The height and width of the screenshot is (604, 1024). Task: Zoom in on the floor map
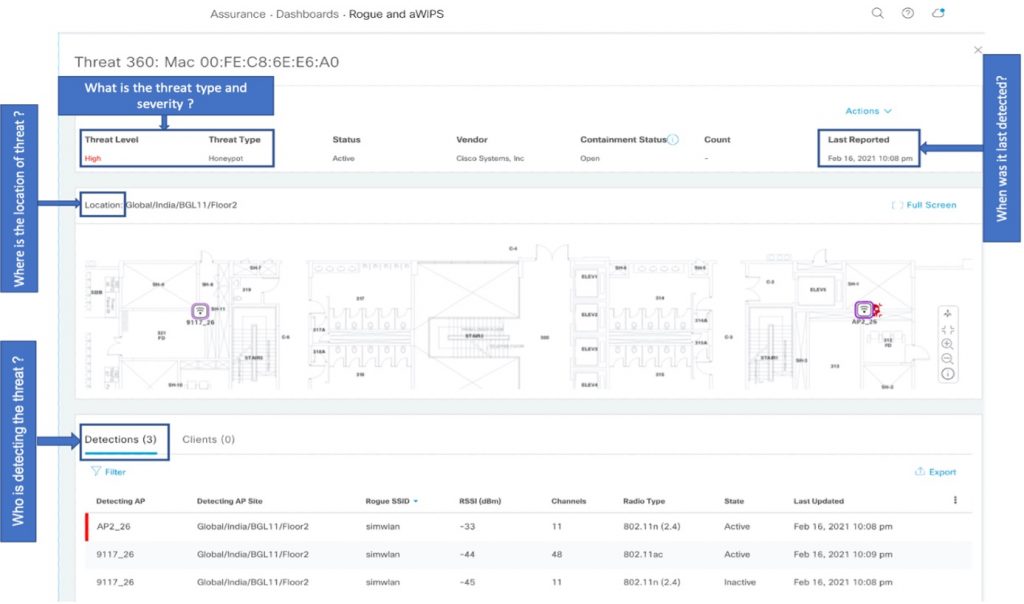[947, 344]
